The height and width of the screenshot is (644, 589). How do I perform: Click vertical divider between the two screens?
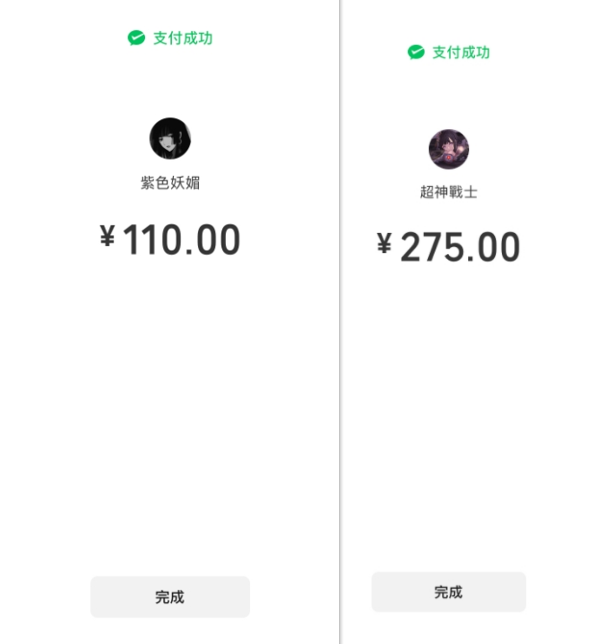[x=340, y=322]
